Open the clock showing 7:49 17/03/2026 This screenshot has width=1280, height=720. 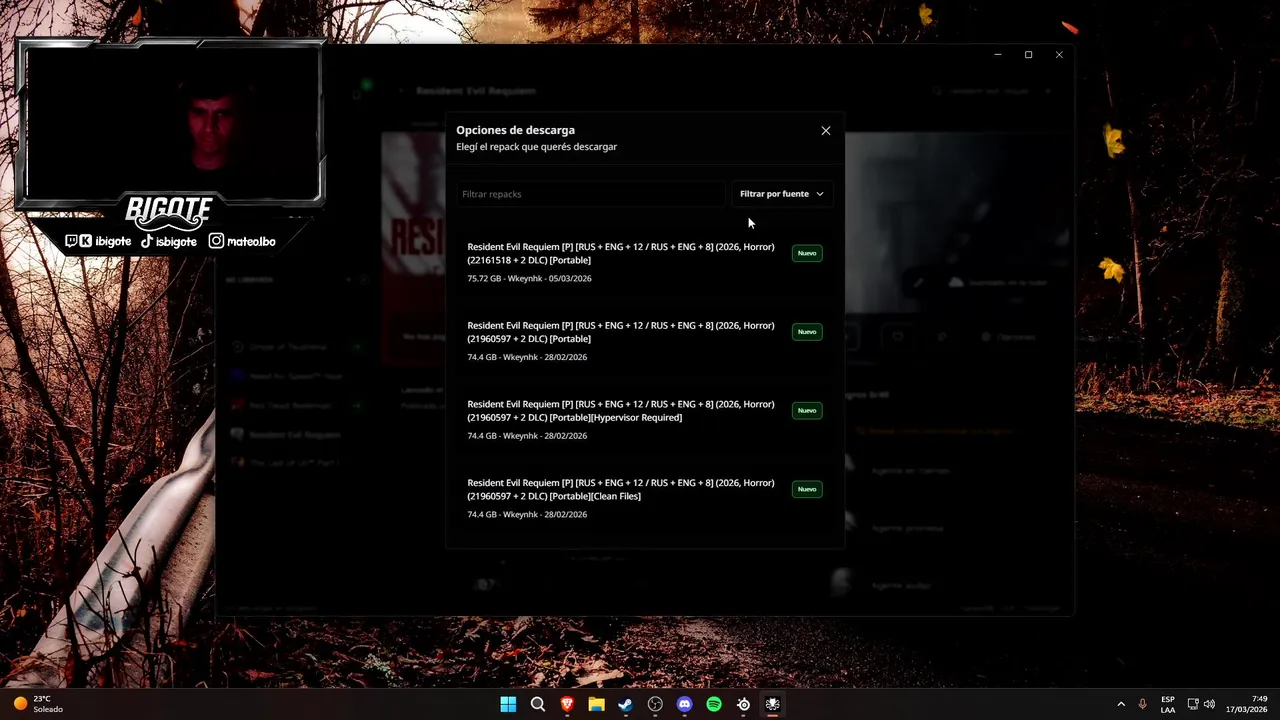(x=1247, y=704)
